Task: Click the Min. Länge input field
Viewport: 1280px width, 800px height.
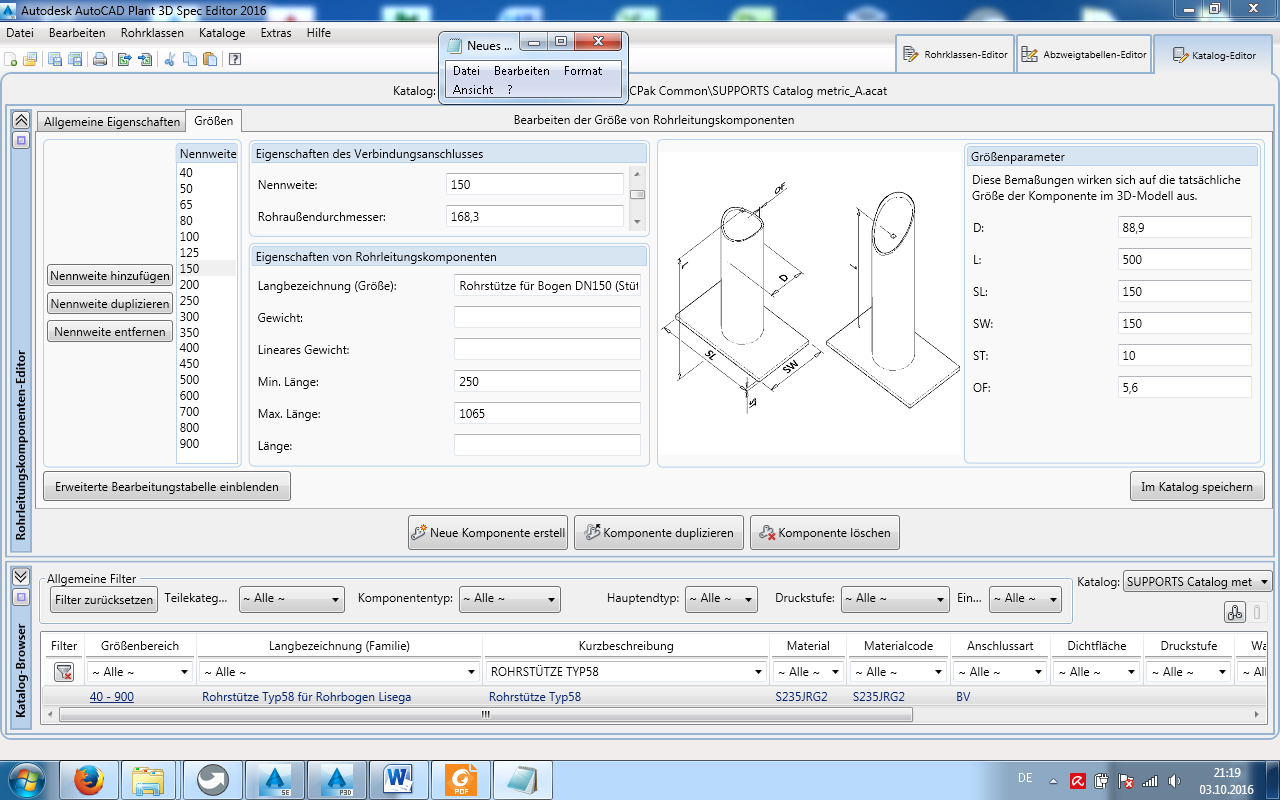Action: coord(547,381)
